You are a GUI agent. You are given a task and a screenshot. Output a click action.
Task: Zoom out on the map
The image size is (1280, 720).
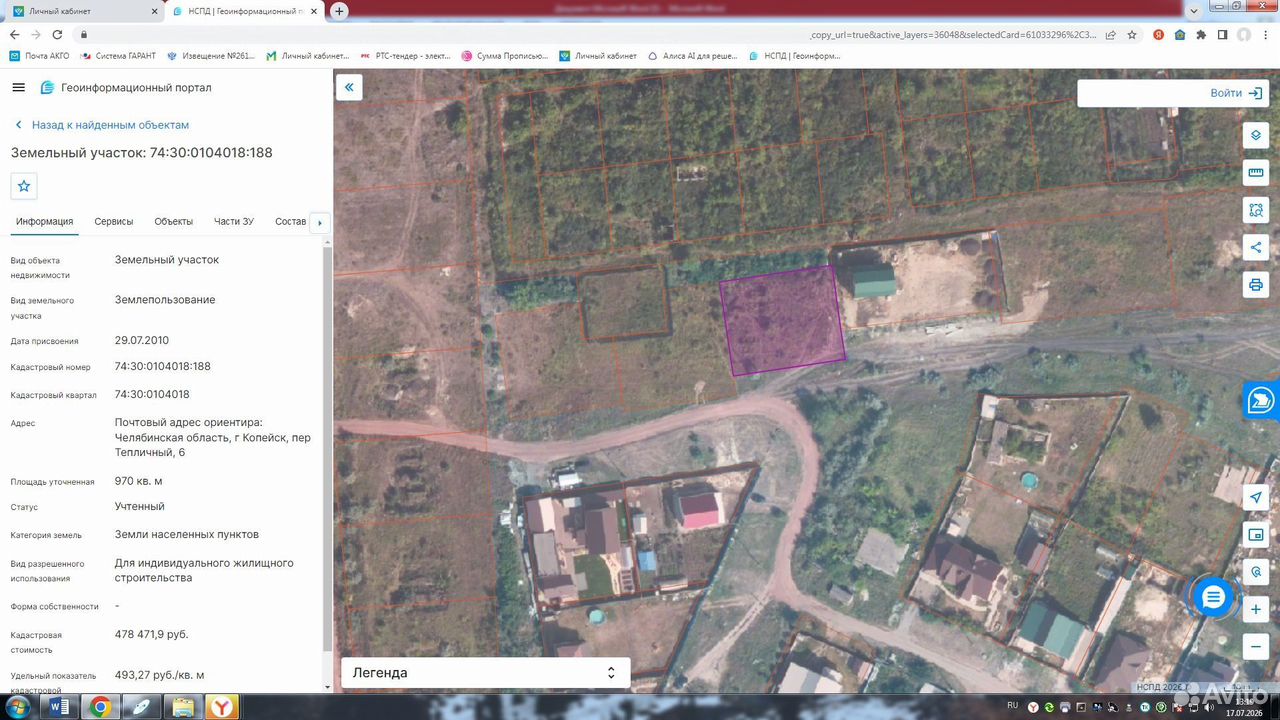(1256, 646)
